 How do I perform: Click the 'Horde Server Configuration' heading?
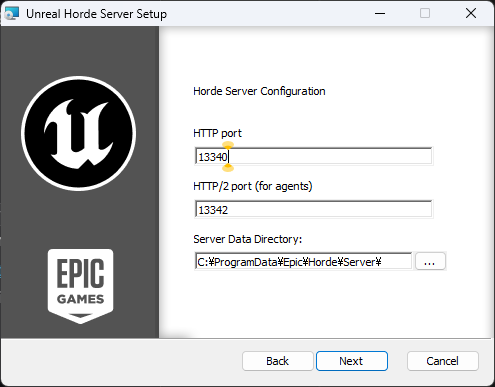[x=259, y=91]
